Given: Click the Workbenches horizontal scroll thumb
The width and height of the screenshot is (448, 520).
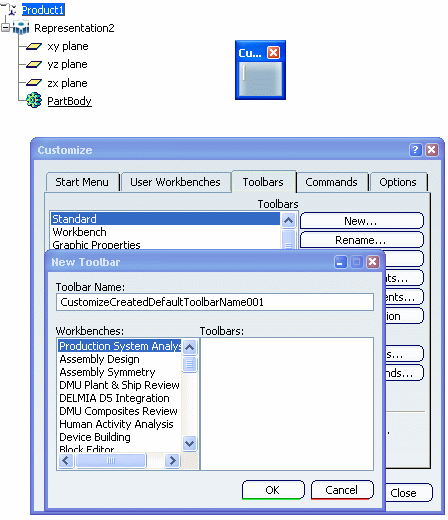Looking at the screenshot, I should [x=111, y=461].
